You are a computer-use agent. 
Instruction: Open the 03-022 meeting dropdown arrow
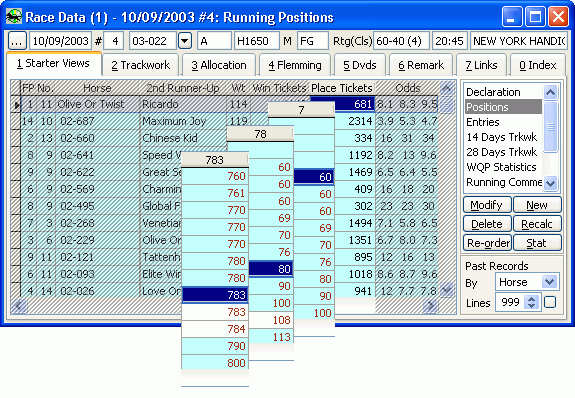[x=185, y=41]
